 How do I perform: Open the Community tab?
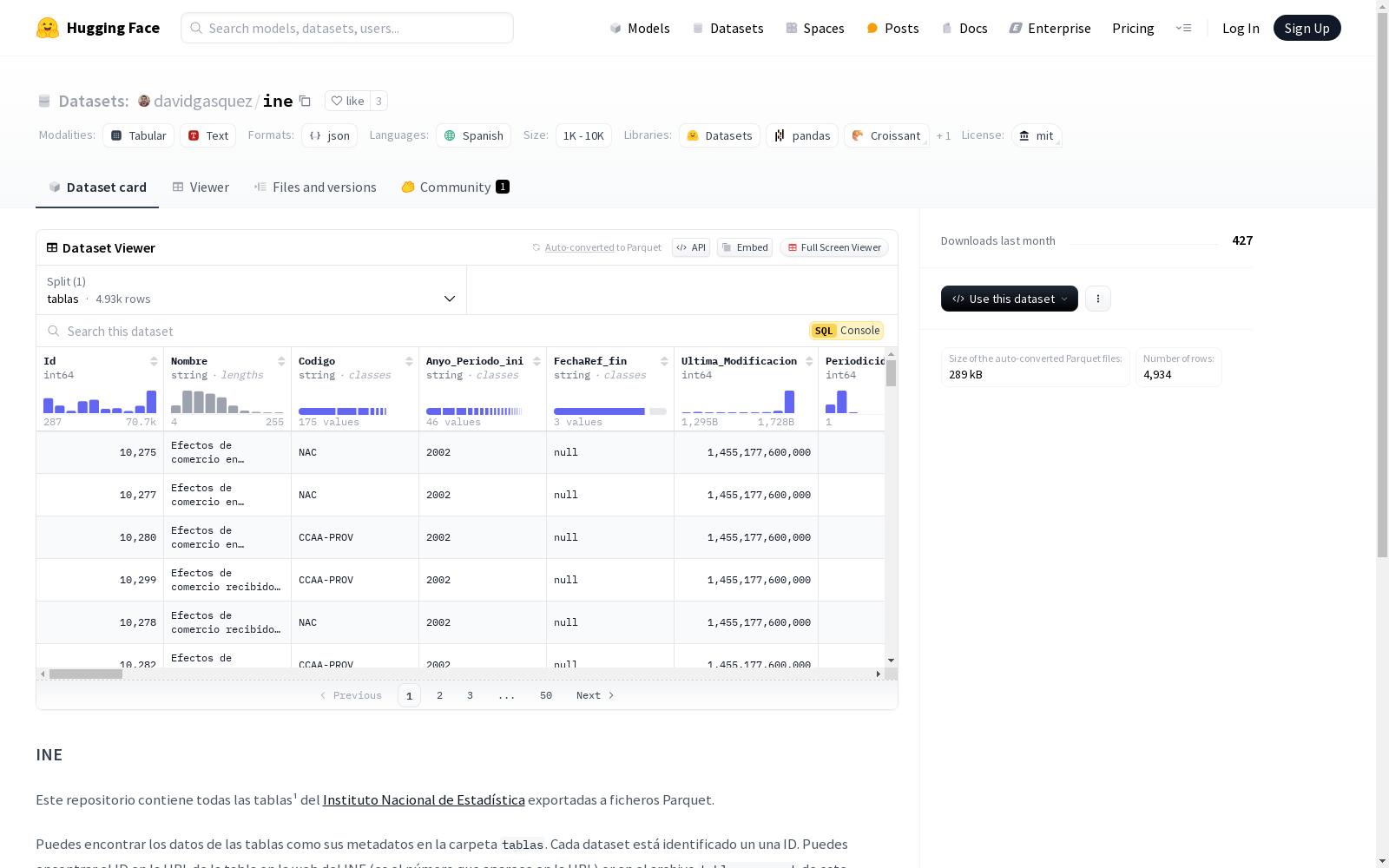pyautogui.click(x=456, y=187)
